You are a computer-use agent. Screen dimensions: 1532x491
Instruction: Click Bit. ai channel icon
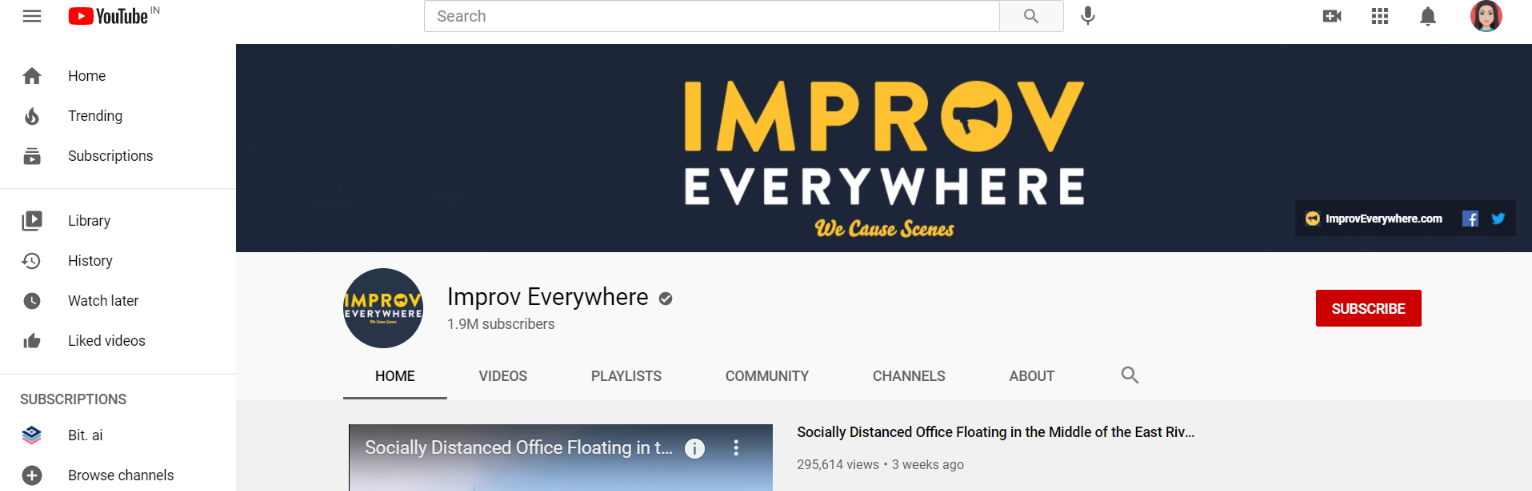32,435
